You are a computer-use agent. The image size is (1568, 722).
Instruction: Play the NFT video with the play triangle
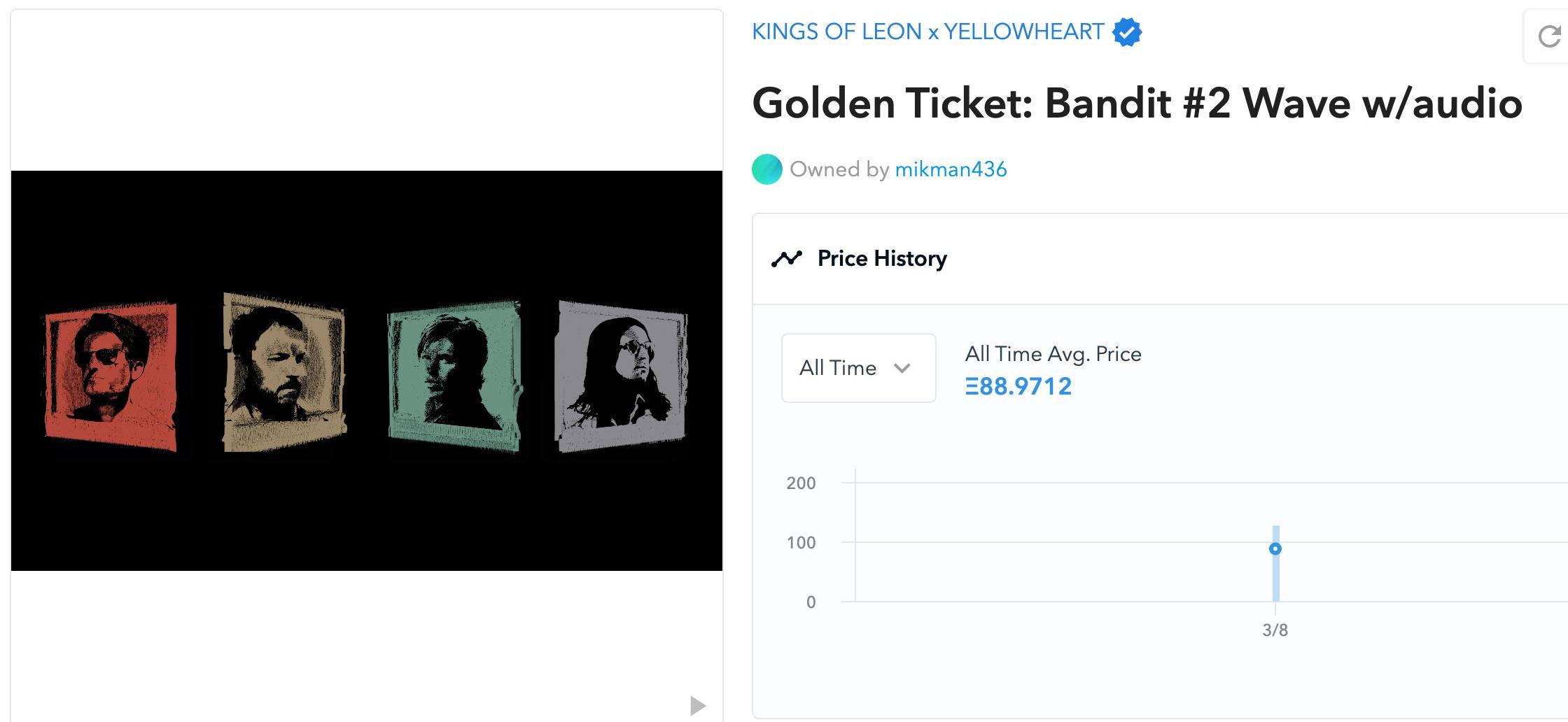coord(697,705)
